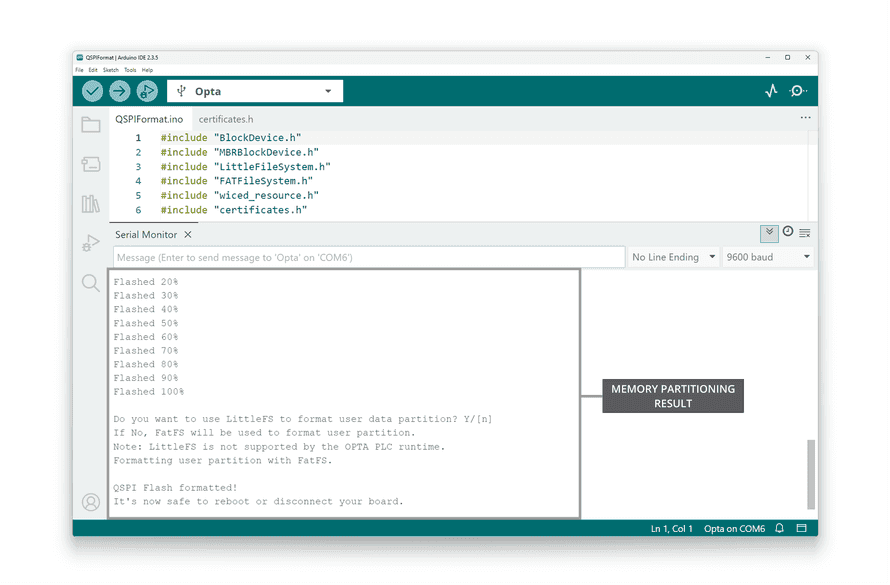890x585 pixels.
Task: Toggle timestamps in Serial Monitor
Action: click(787, 231)
